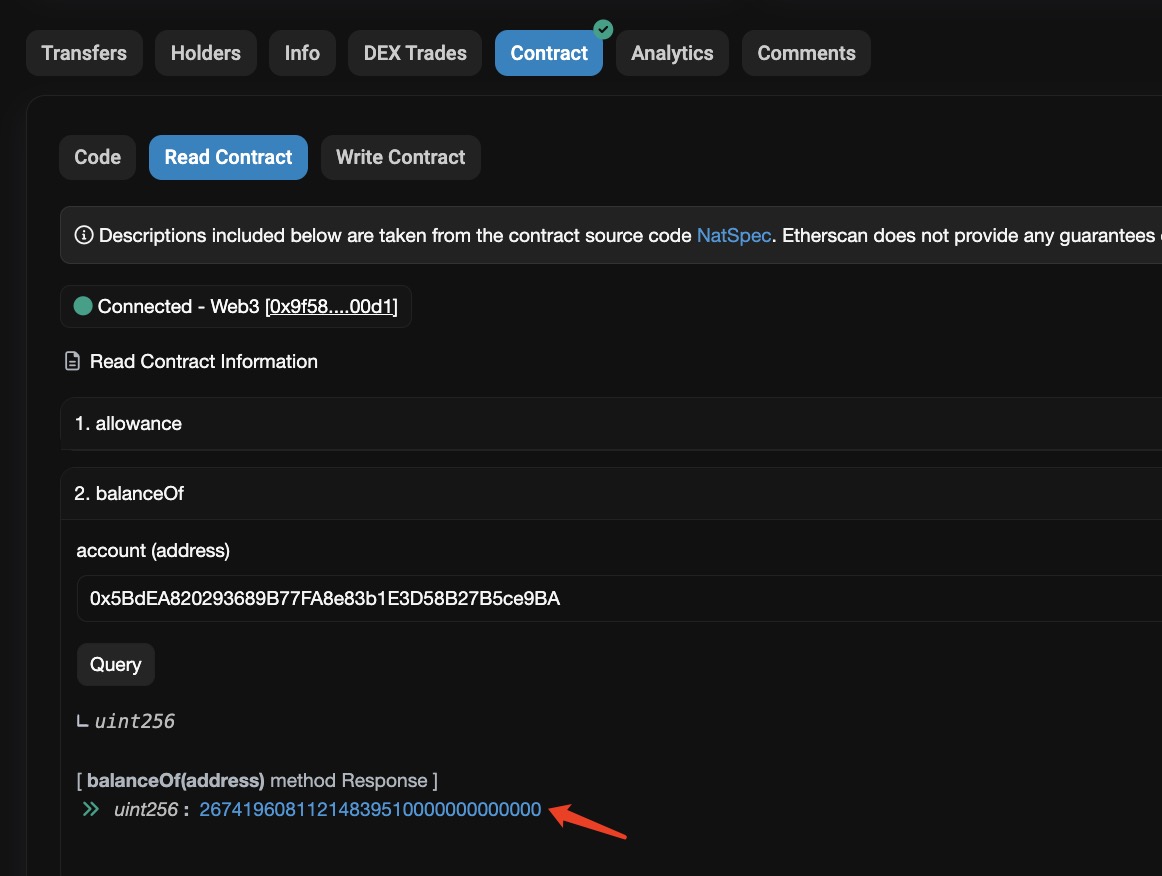Screen dimensions: 1162x876
Task: Go to the Info tab
Action: coord(302,53)
